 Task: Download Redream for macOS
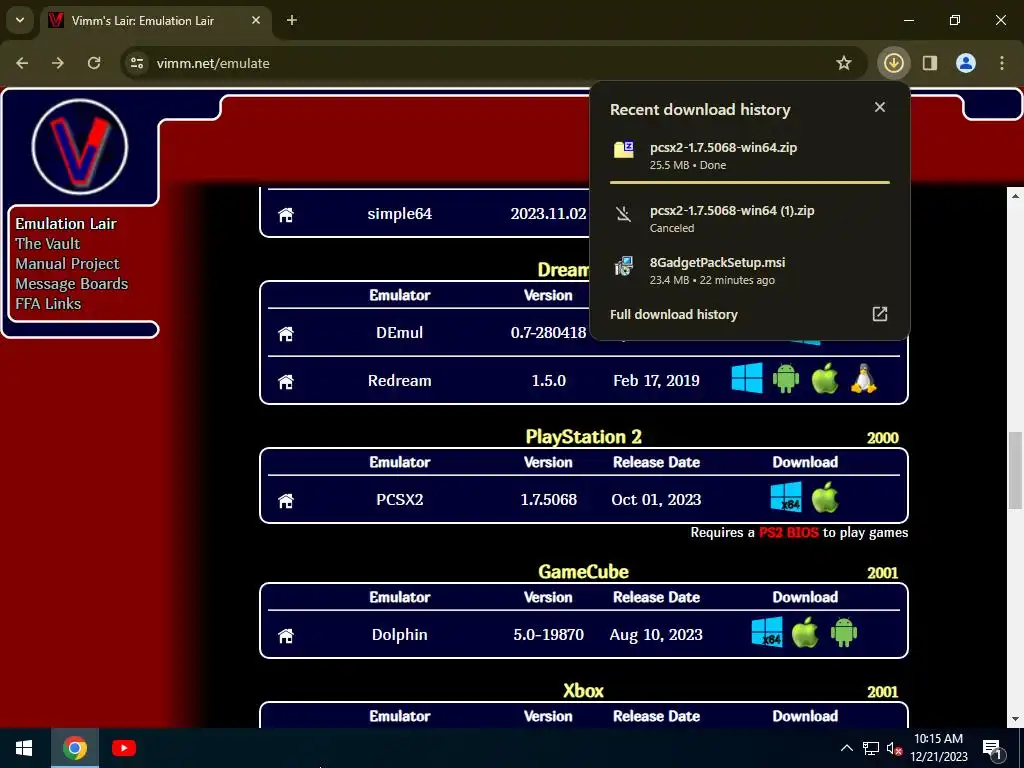824,378
